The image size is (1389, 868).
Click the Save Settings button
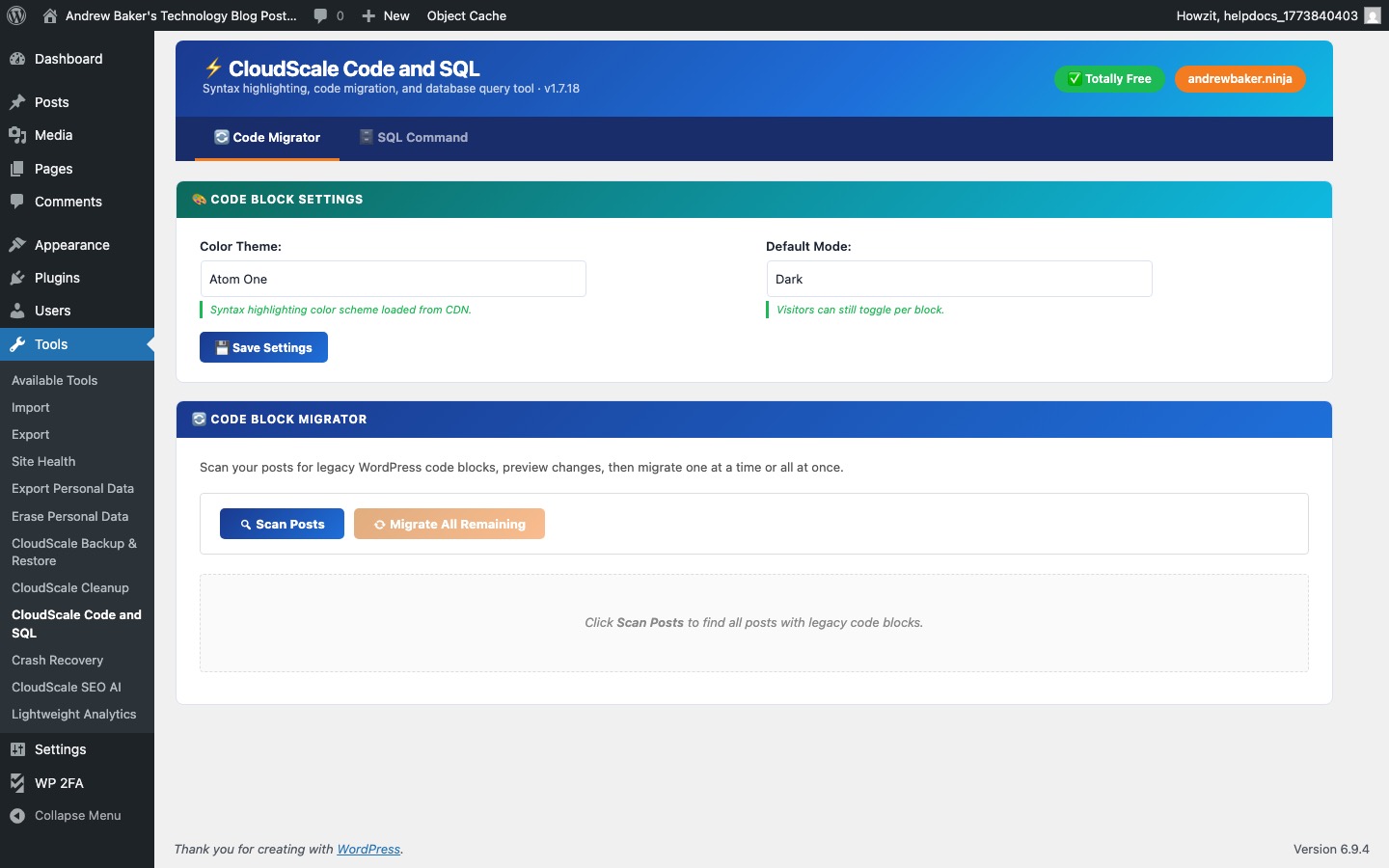[x=263, y=347]
